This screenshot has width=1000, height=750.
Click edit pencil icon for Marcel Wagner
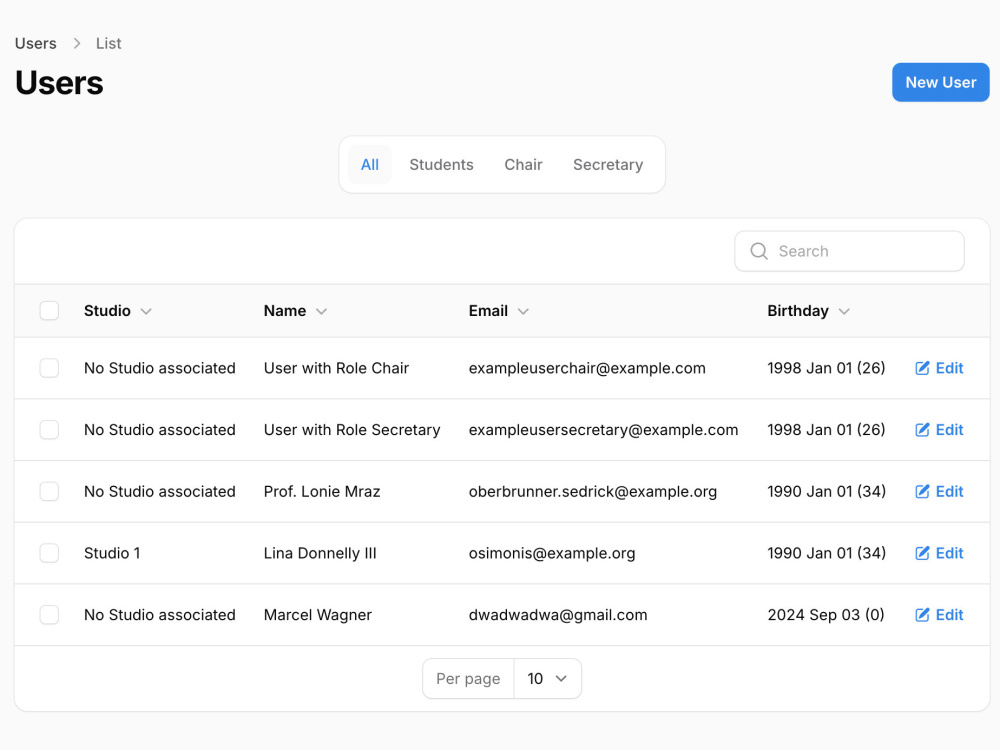click(922, 615)
